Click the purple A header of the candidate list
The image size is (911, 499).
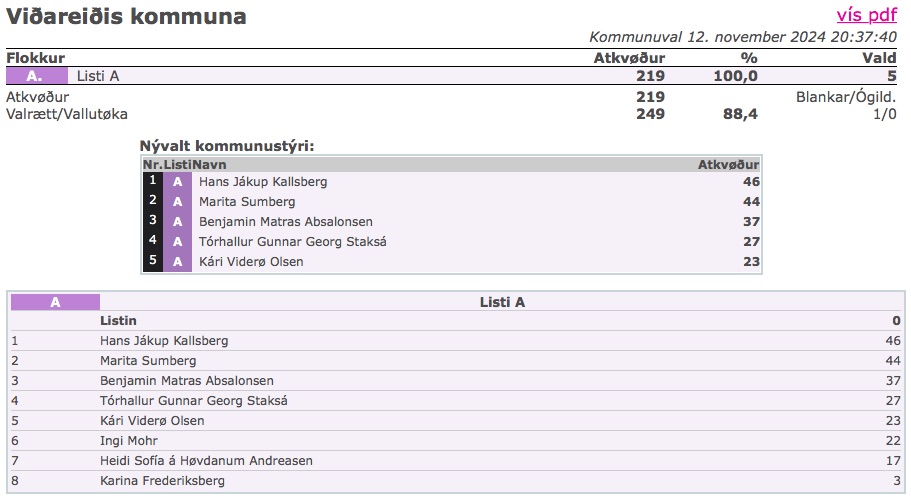pos(55,302)
